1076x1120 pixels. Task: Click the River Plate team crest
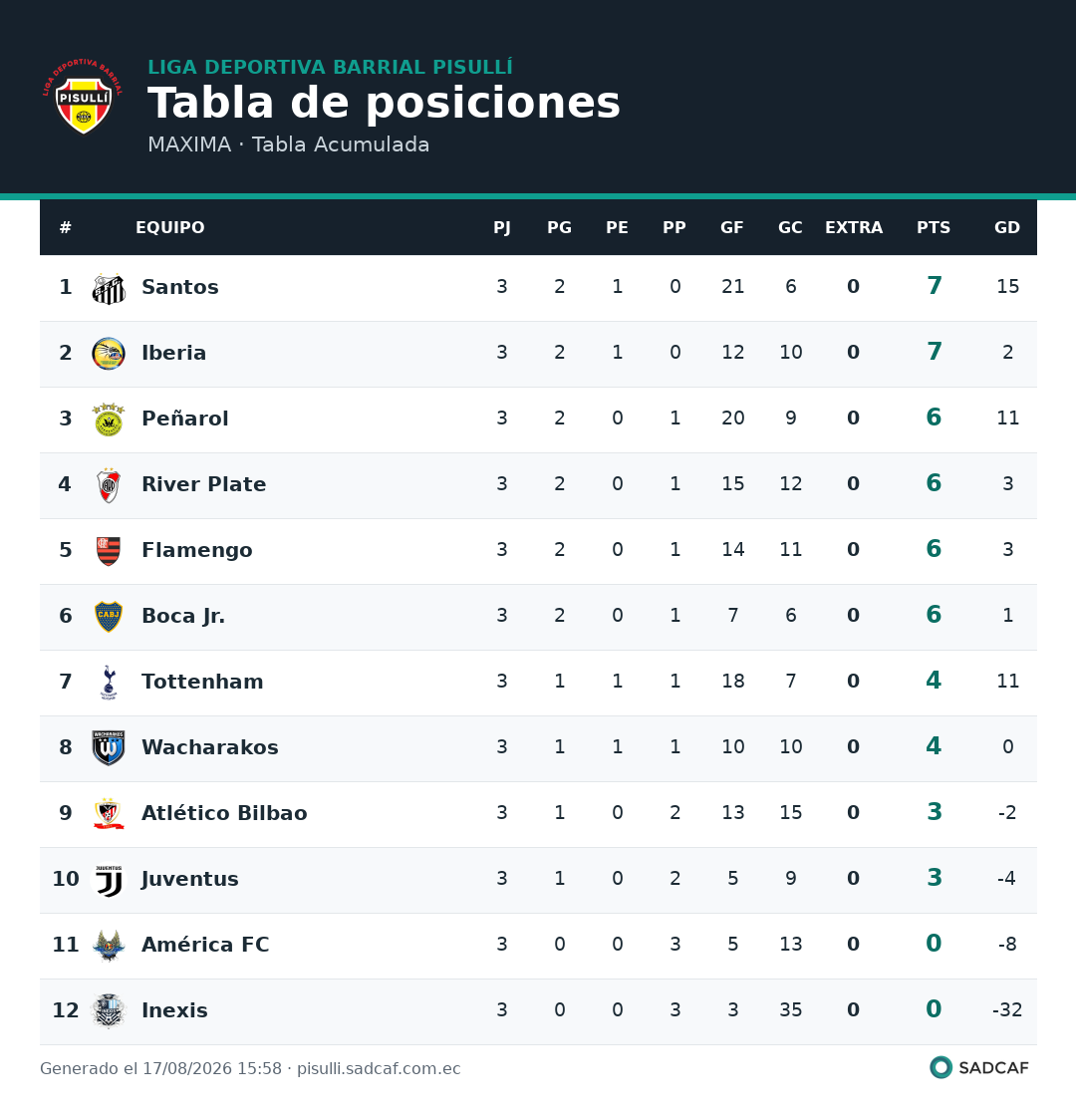pyautogui.click(x=109, y=485)
